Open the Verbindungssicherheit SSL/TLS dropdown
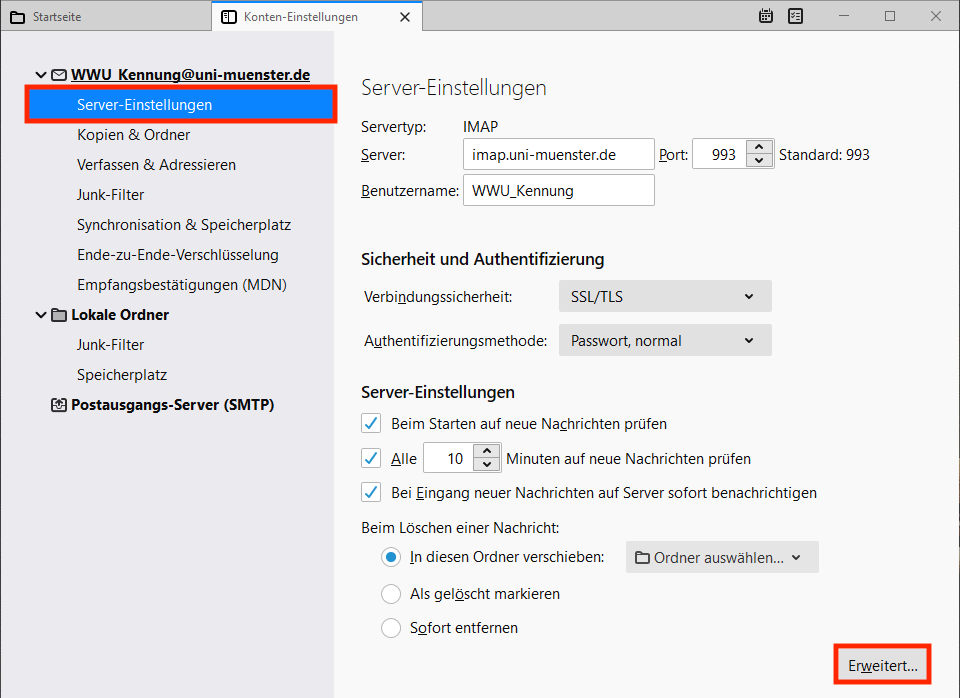The image size is (960, 698). (x=665, y=296)
